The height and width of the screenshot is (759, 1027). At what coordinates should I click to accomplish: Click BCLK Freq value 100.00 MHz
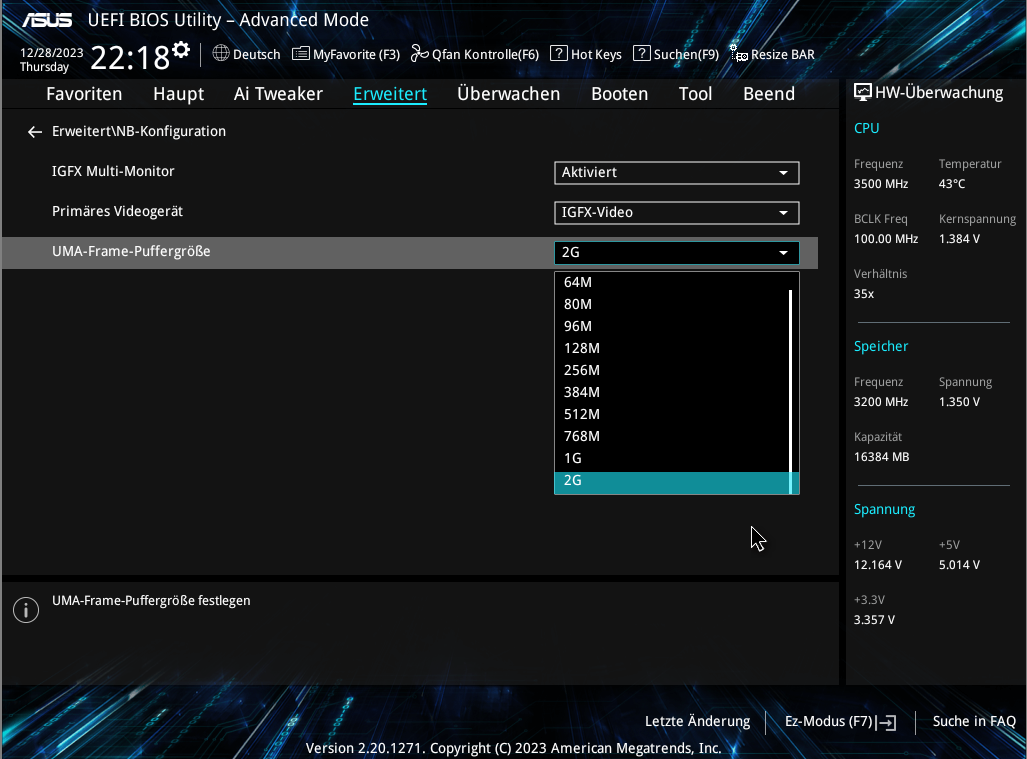(x=886, y=239)
